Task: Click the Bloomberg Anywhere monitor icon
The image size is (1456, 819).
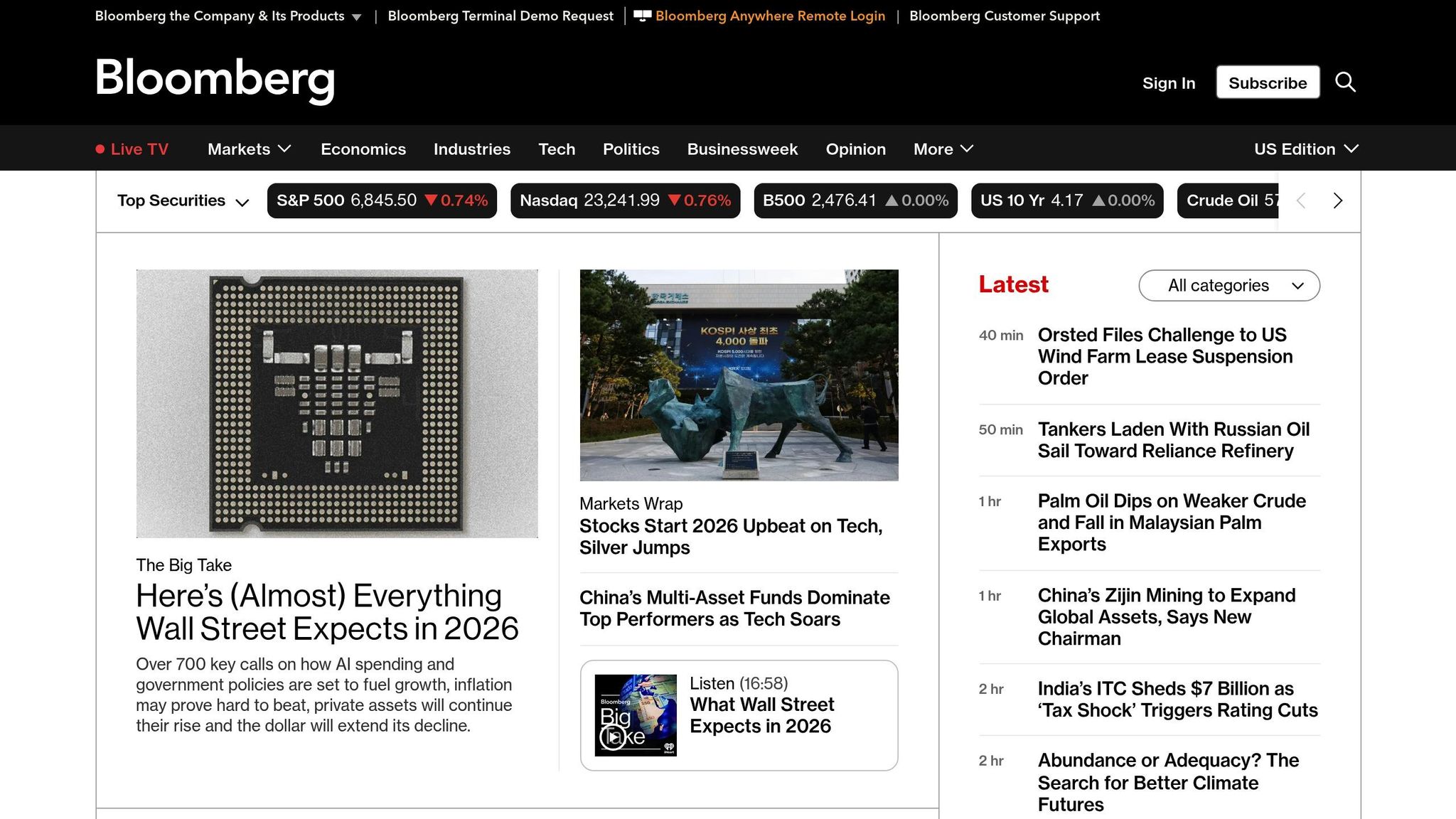Action: coord(642,15)
